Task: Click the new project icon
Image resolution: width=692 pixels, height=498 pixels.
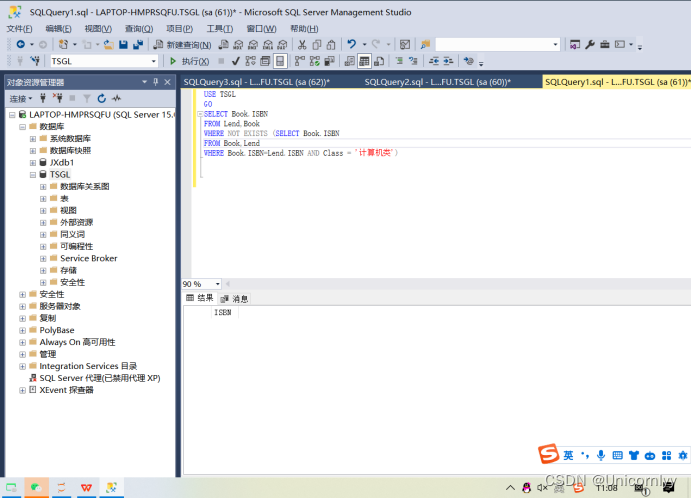Action: [x=64, y=44]
